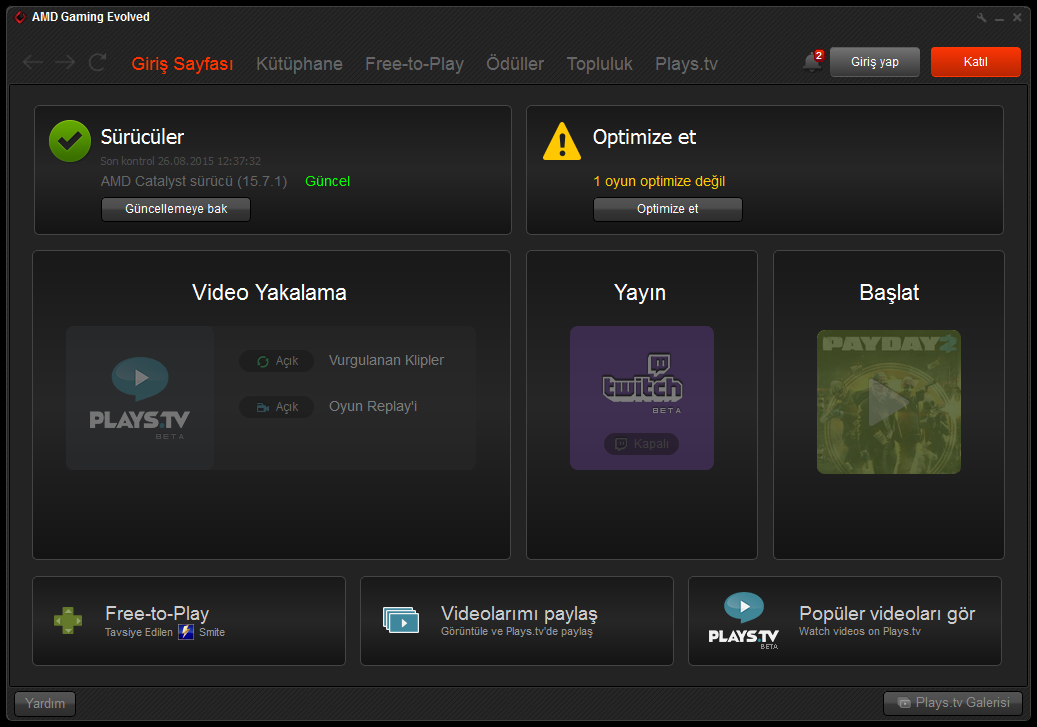Open settings wrench in title bar

981,18
